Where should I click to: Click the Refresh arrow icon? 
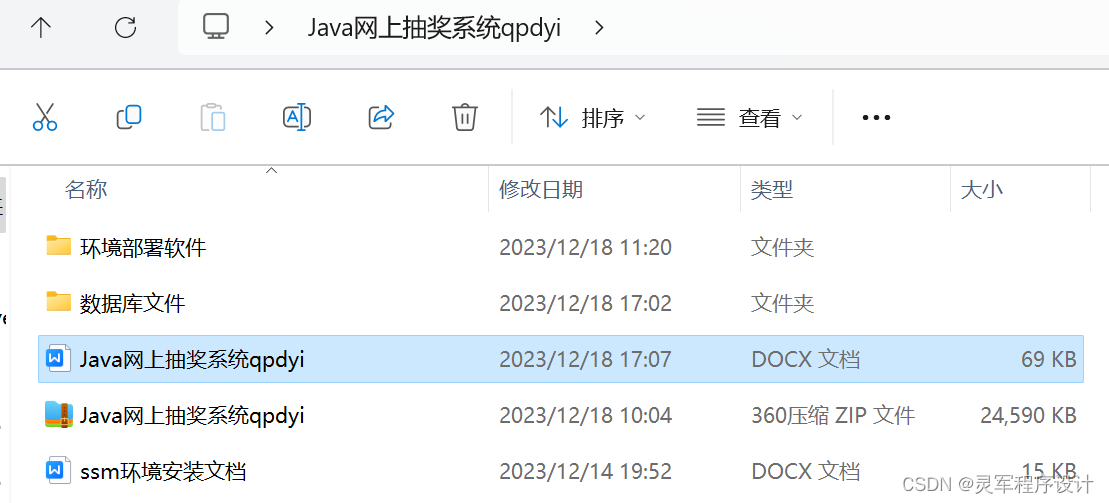click(x=125, y=28)
